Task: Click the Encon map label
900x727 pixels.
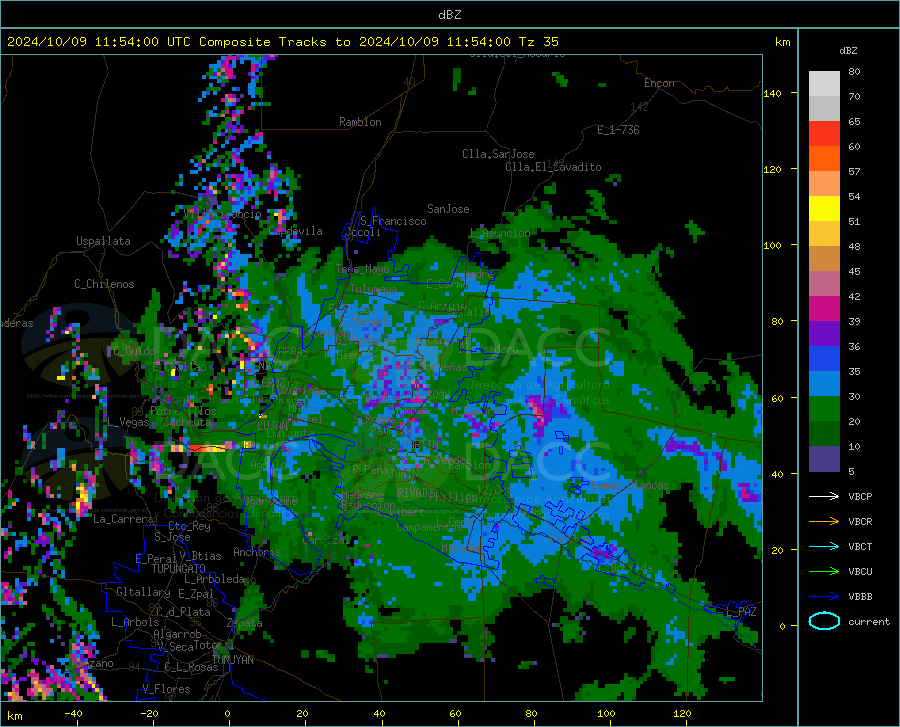Action: (x=659, y=83)
